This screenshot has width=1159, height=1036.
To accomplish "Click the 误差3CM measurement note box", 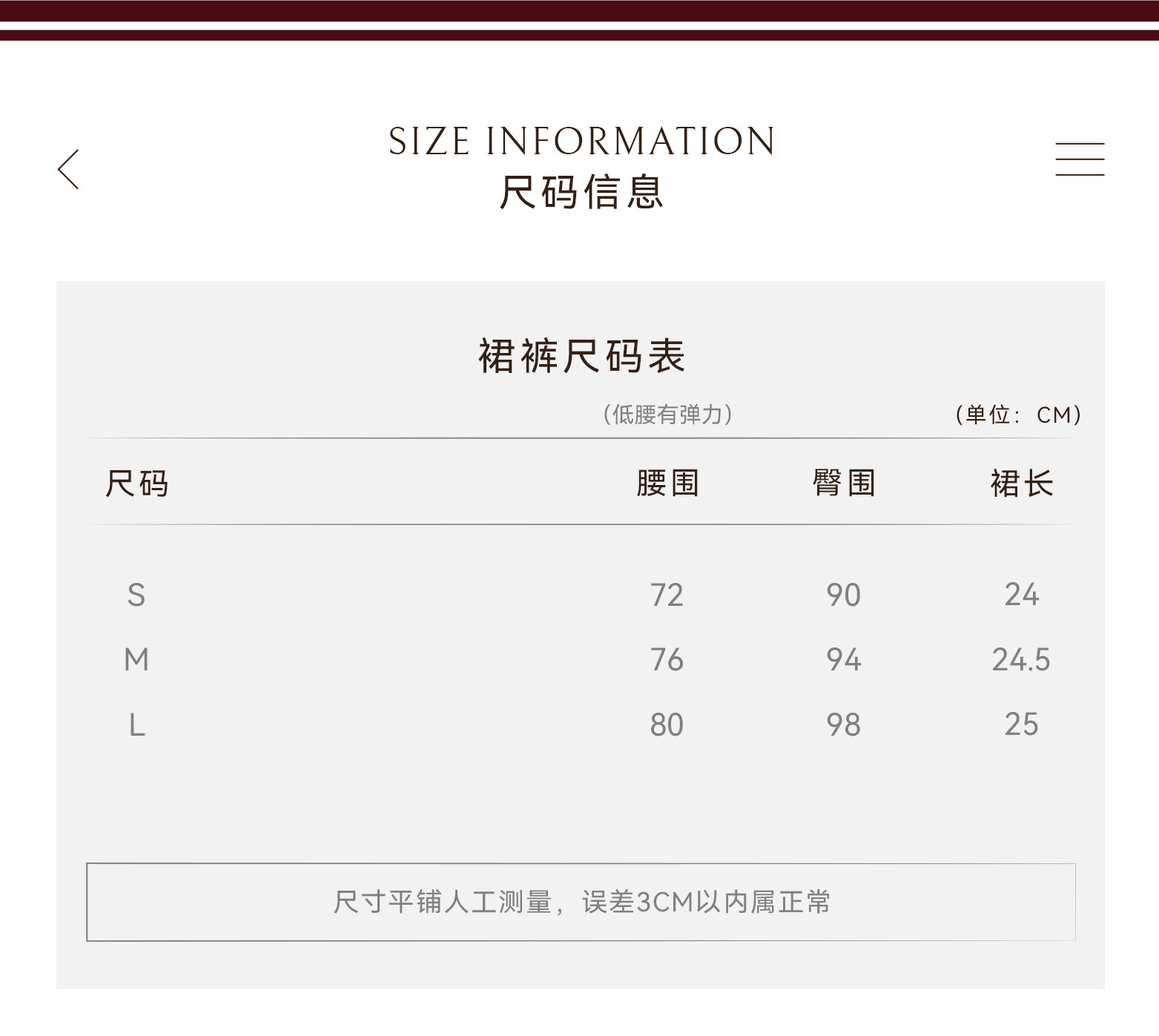I will coord(581,902).
